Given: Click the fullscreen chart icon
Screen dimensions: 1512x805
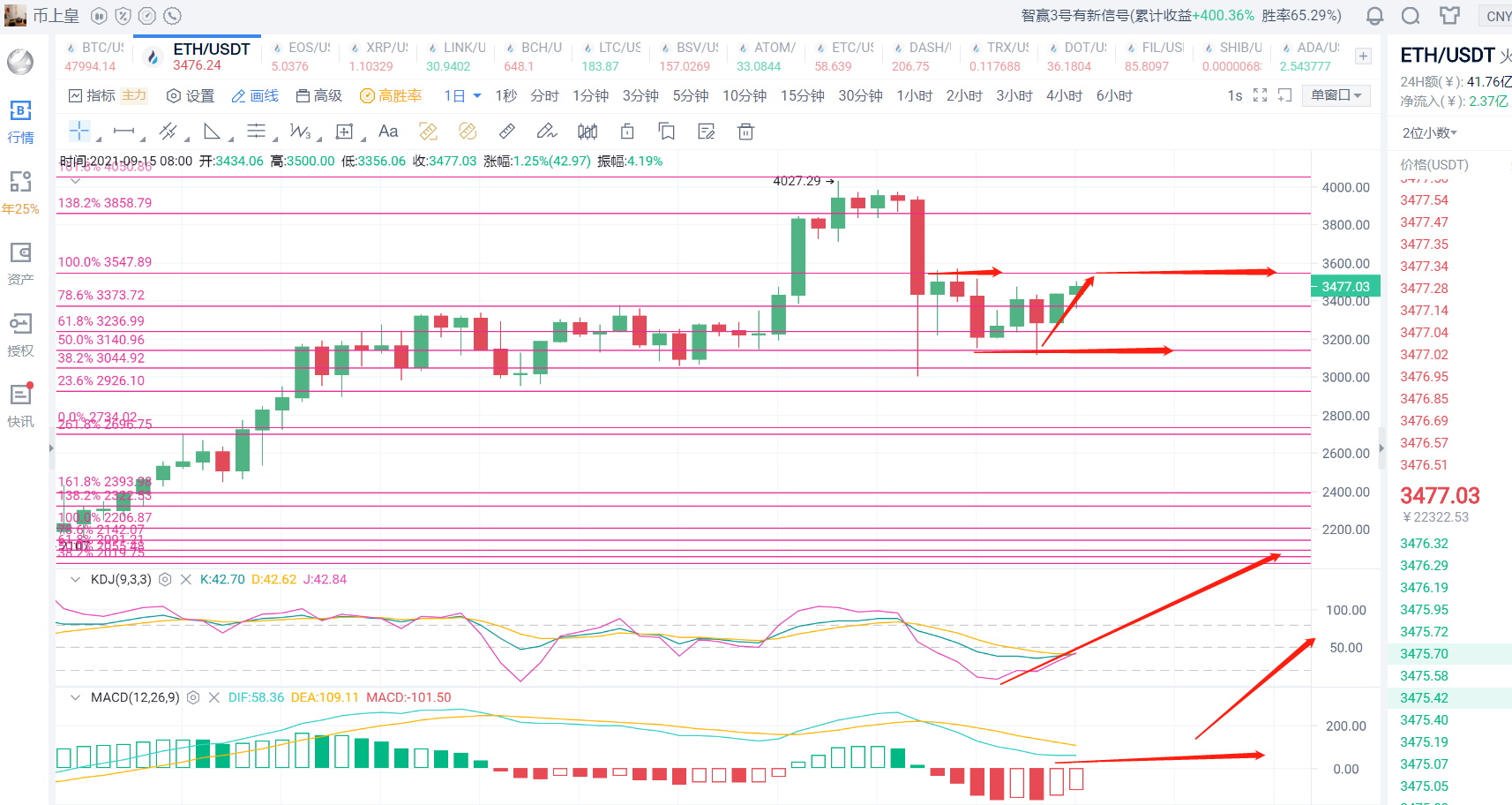Looking at the screenshot, I should [1260, 95].
